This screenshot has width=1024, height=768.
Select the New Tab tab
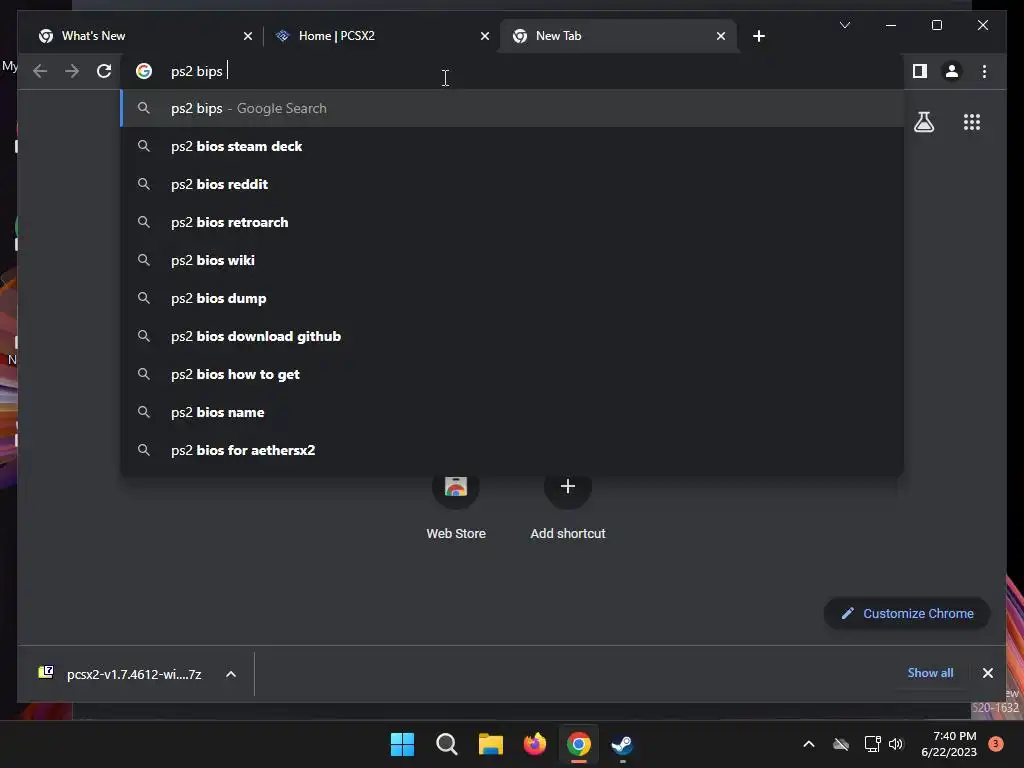618,36
